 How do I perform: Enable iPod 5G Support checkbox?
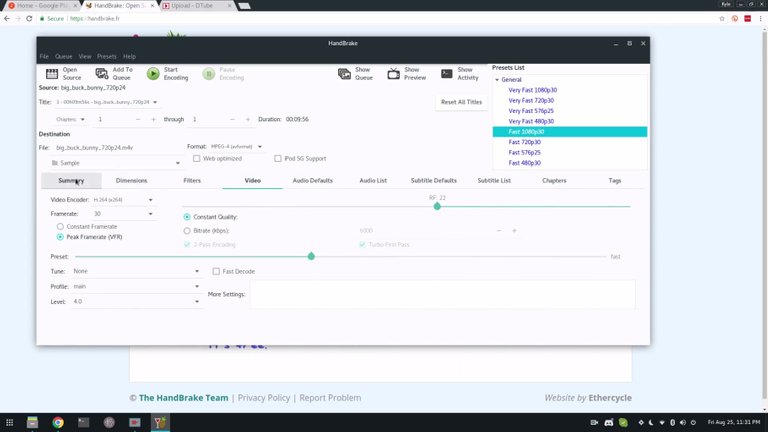(278, 158)
